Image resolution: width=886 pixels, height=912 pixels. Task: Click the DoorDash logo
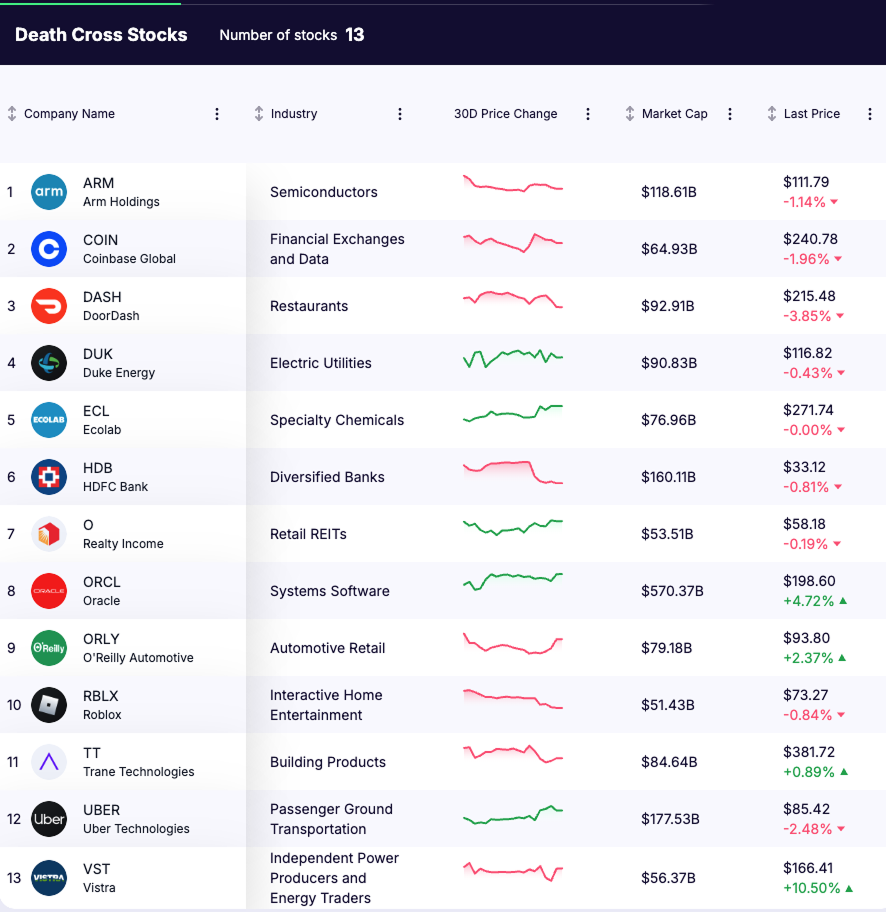click(50, 306)
